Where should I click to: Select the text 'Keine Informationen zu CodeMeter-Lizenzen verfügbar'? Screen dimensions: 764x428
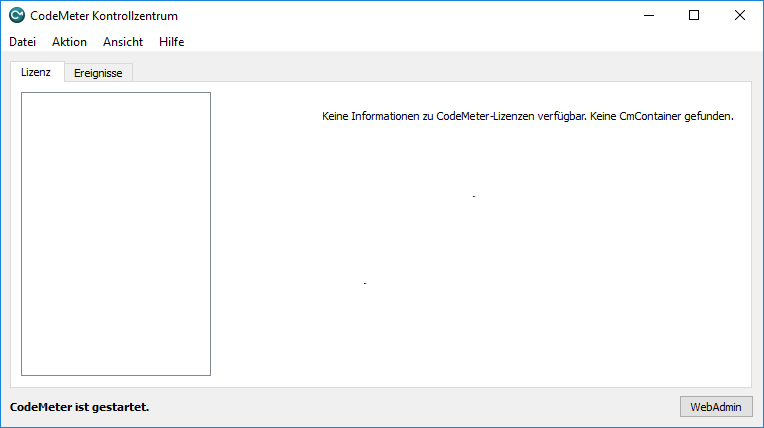click(x=454, y=116)
